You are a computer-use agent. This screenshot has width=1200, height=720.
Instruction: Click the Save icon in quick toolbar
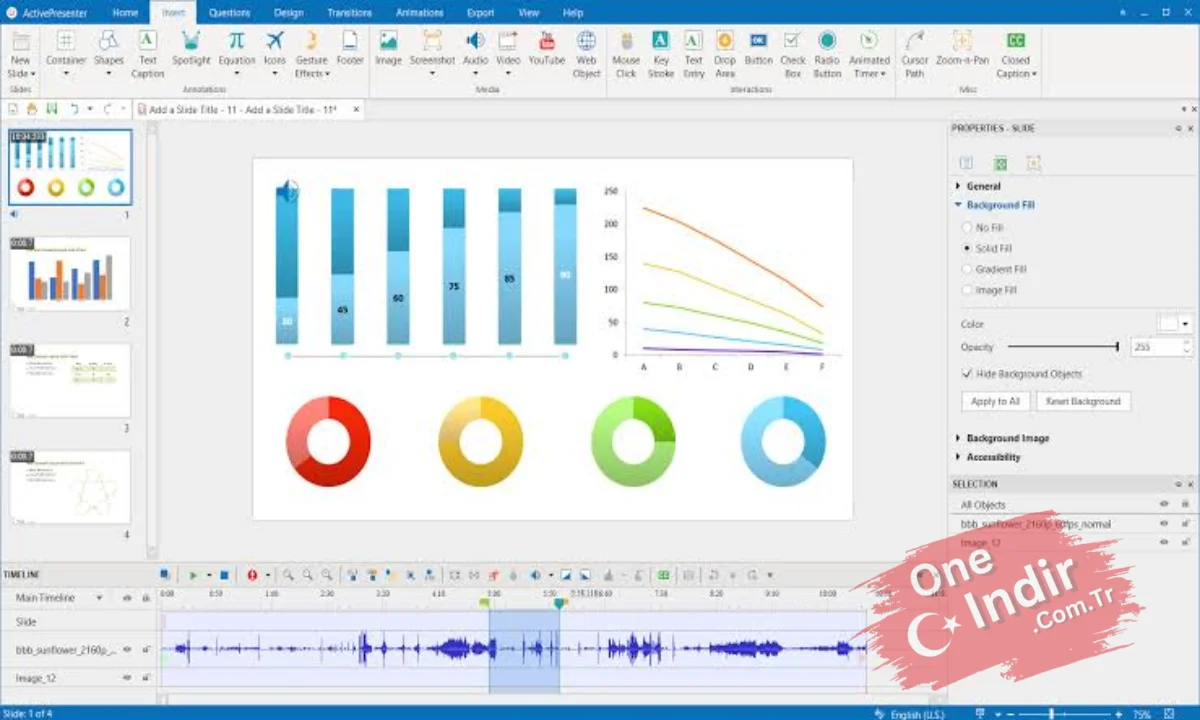pos(52,109)
